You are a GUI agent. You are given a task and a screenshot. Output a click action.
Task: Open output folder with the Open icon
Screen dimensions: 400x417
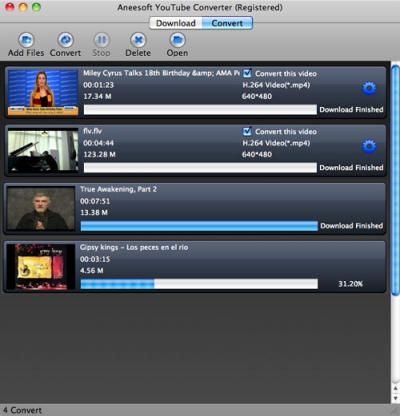[x=177, y=40]
